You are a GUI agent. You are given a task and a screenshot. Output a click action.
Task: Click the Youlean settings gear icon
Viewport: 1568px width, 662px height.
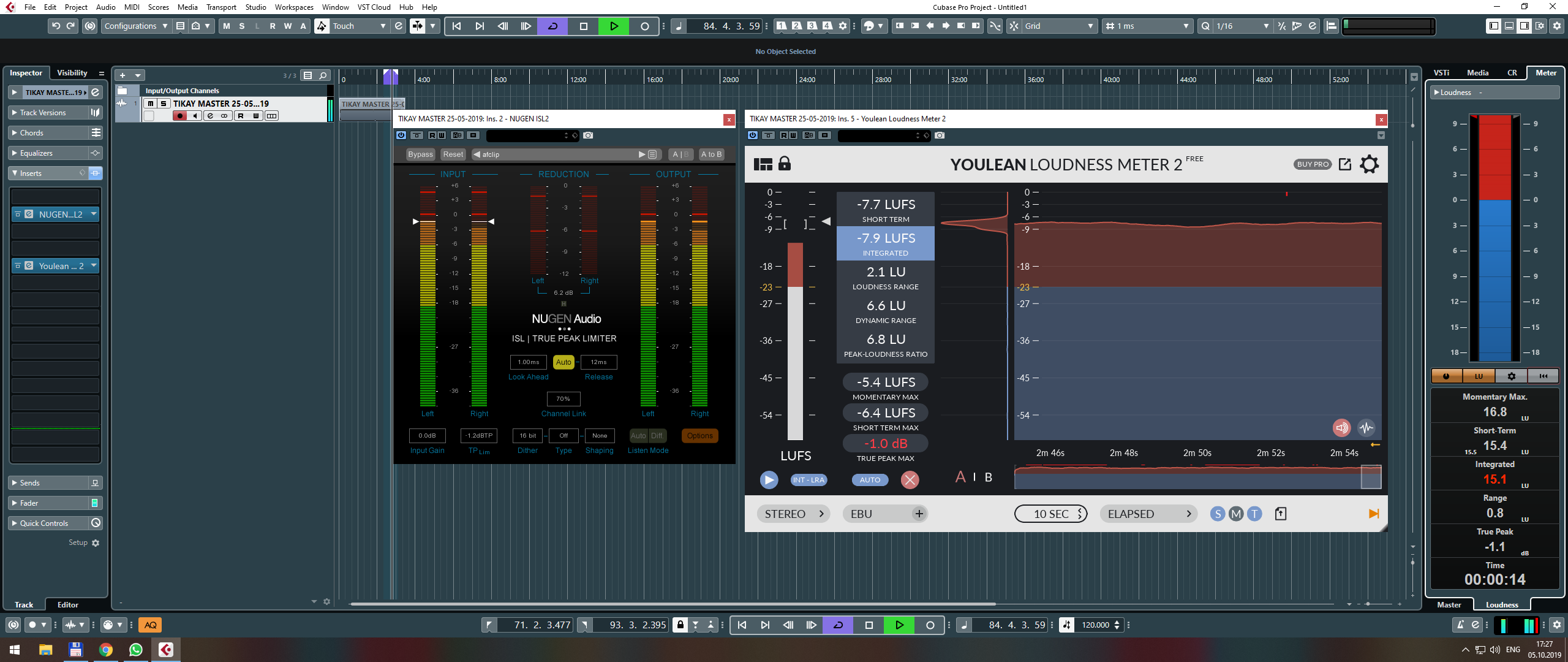1369,164
